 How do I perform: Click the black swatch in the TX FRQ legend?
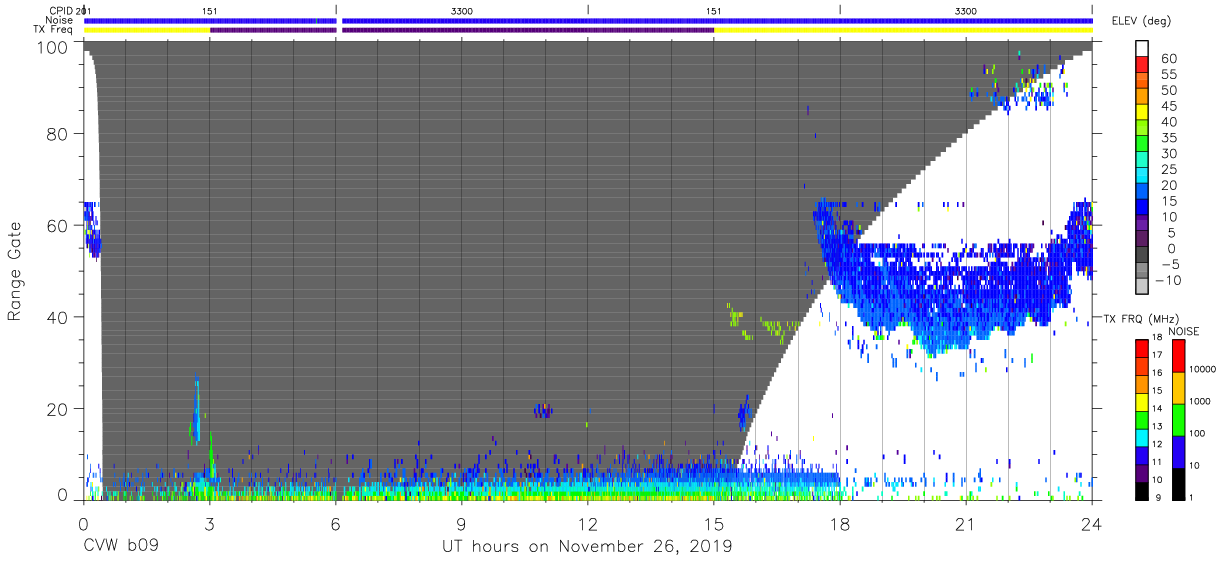(1144, 492)
